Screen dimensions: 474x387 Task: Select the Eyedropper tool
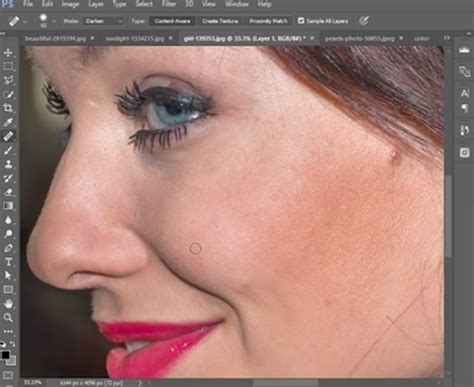(x=8, y=122)
